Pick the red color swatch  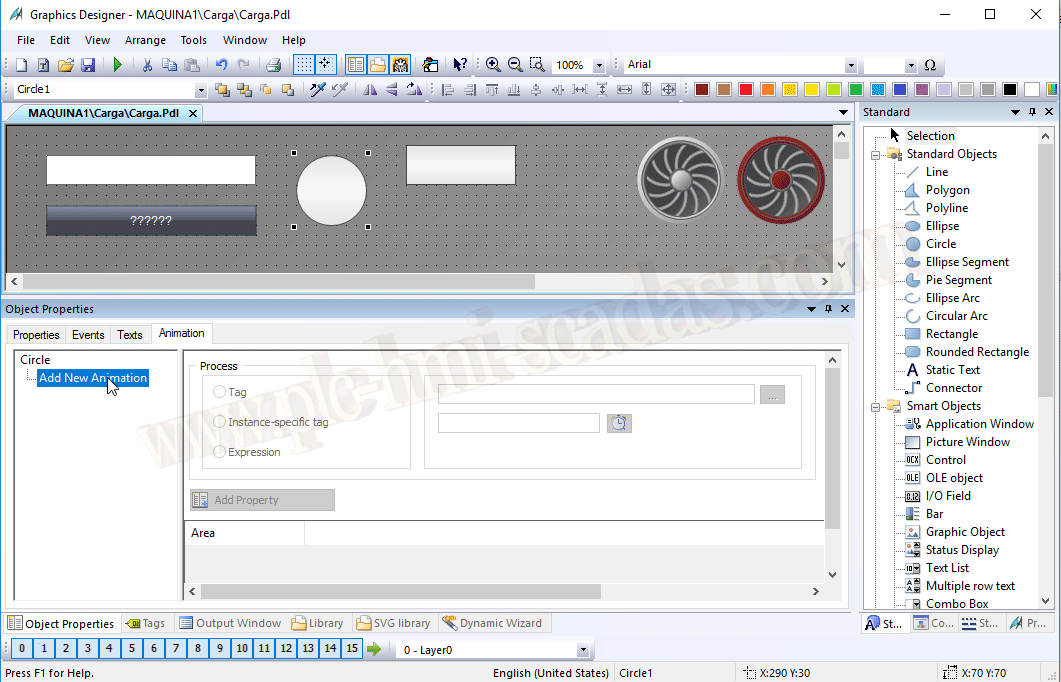pos(746,90)
